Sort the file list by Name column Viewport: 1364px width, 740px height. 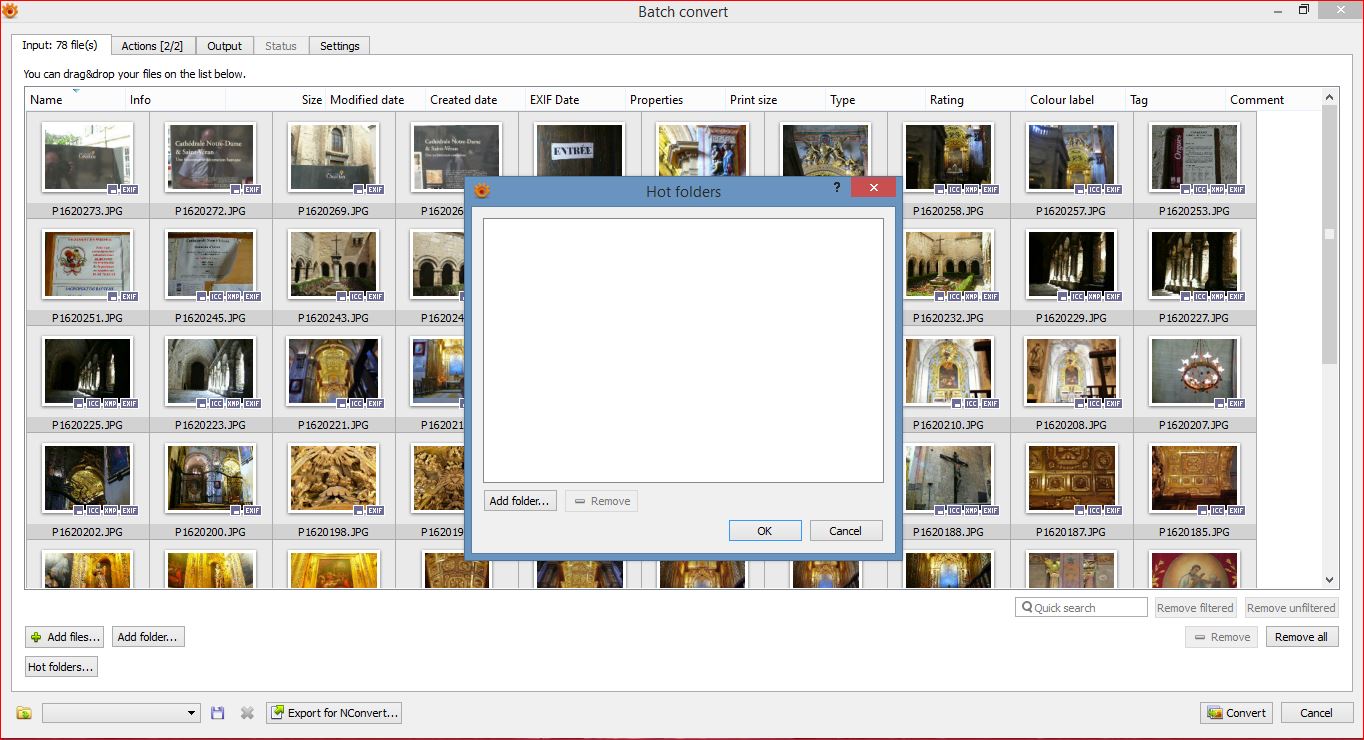(x=75, y=100)
